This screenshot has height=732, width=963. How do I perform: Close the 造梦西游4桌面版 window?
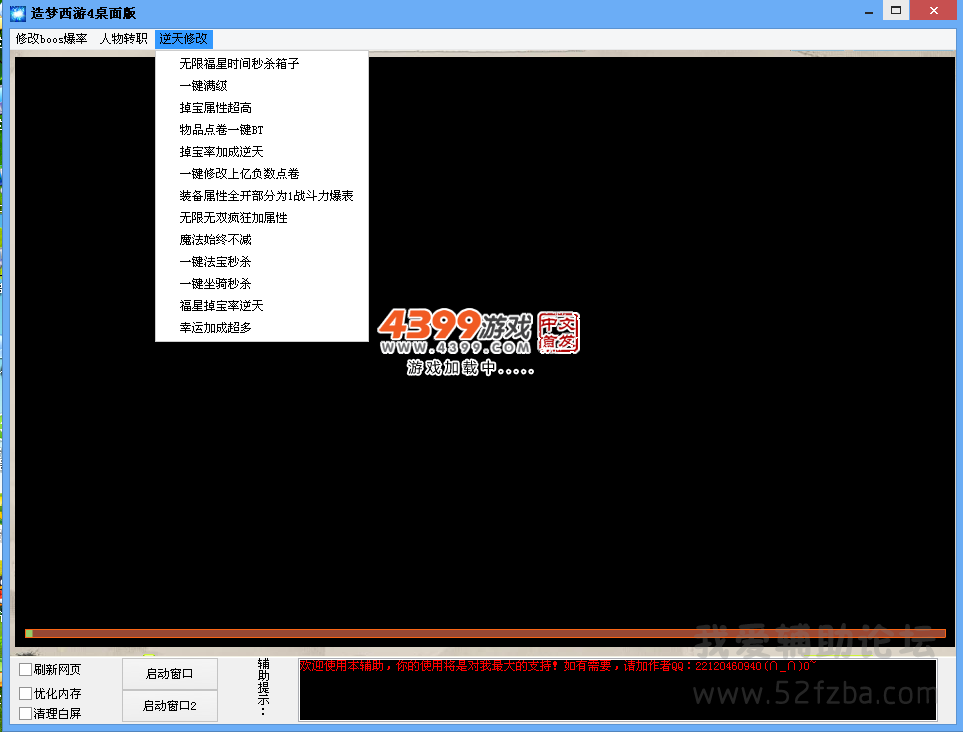934,10
